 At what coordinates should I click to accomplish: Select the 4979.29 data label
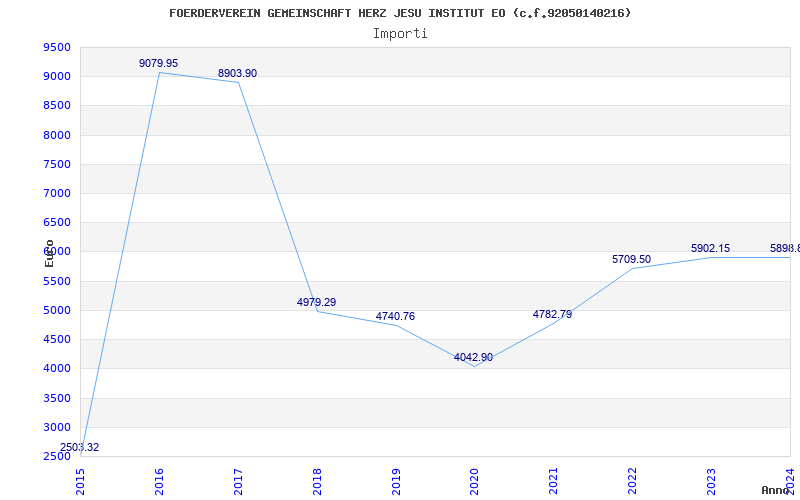pyautogui.click(x=316, y=302)
